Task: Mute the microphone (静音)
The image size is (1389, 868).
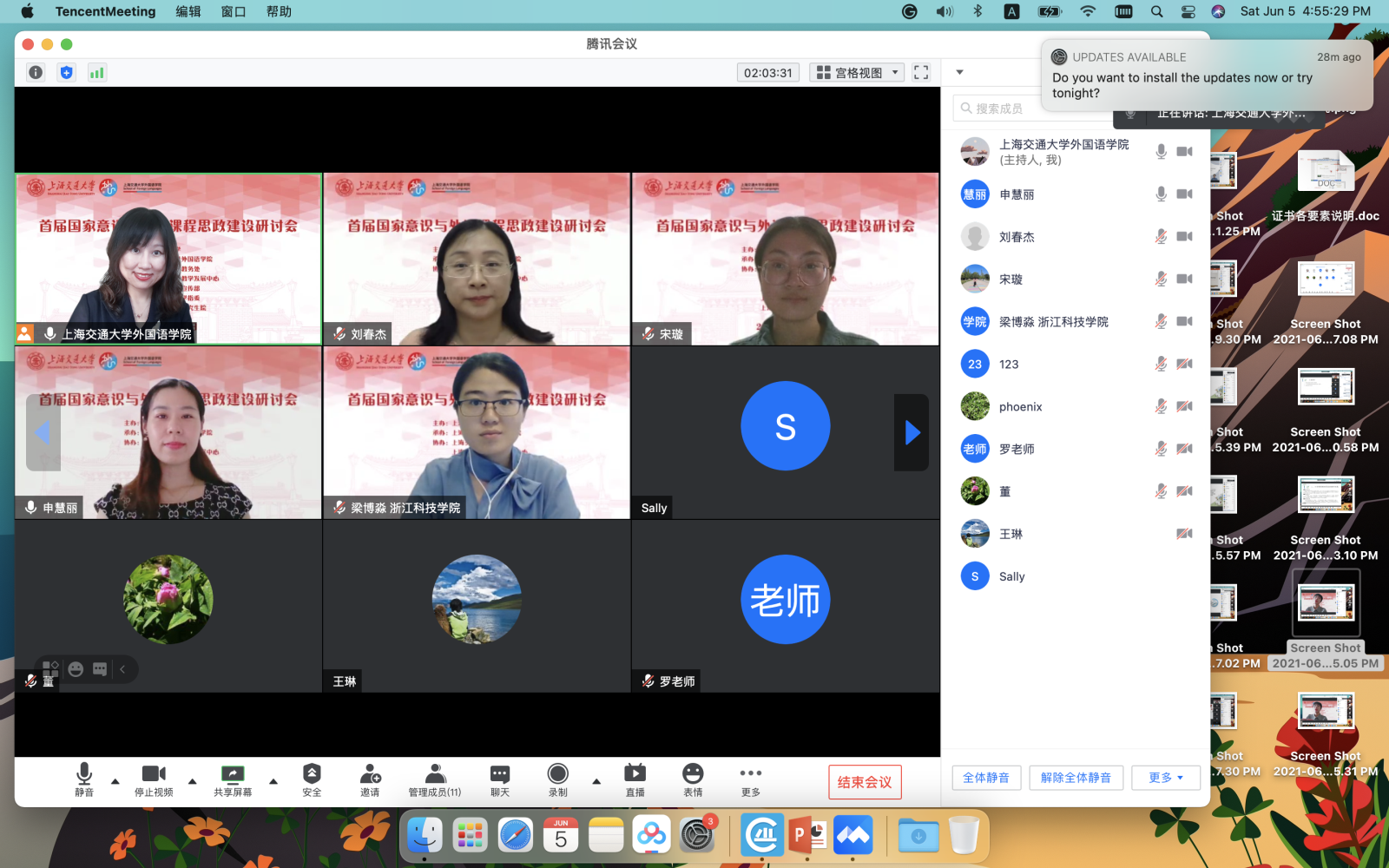Action: click(84, 774)
